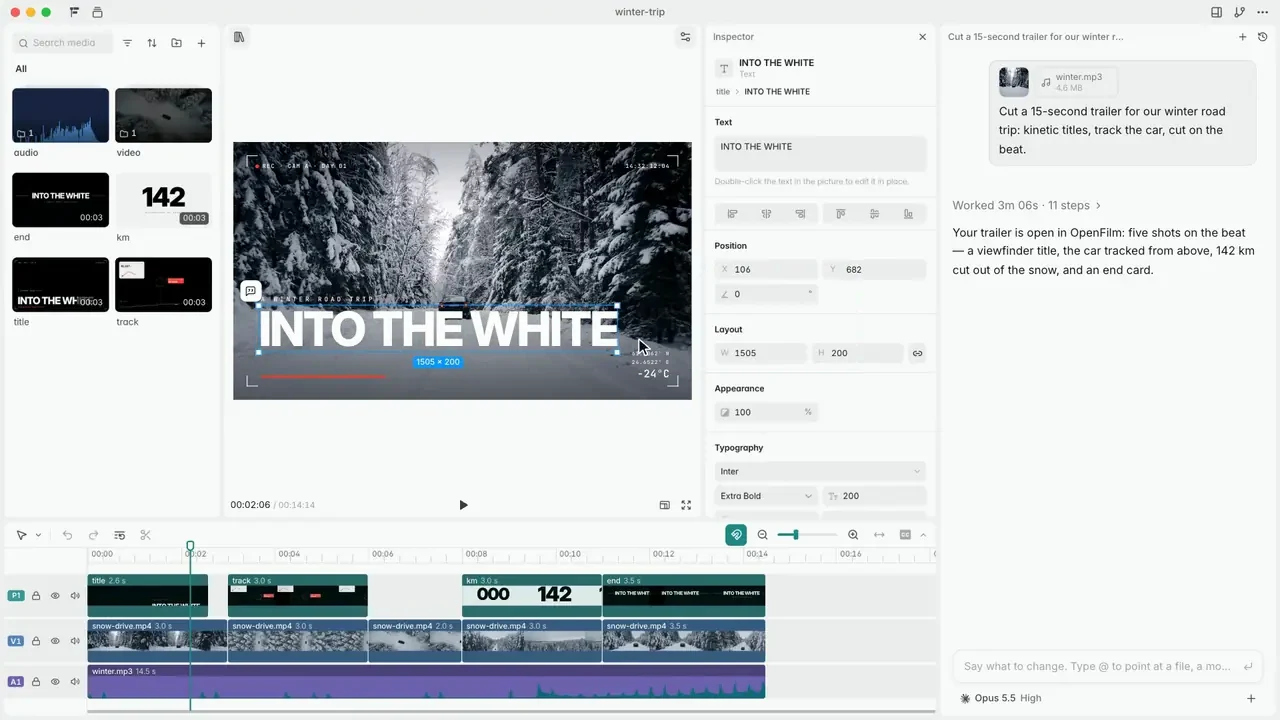This screenshot has width=1280, height=720.
Task: Create a new media folder
Action: click(176, 43)
